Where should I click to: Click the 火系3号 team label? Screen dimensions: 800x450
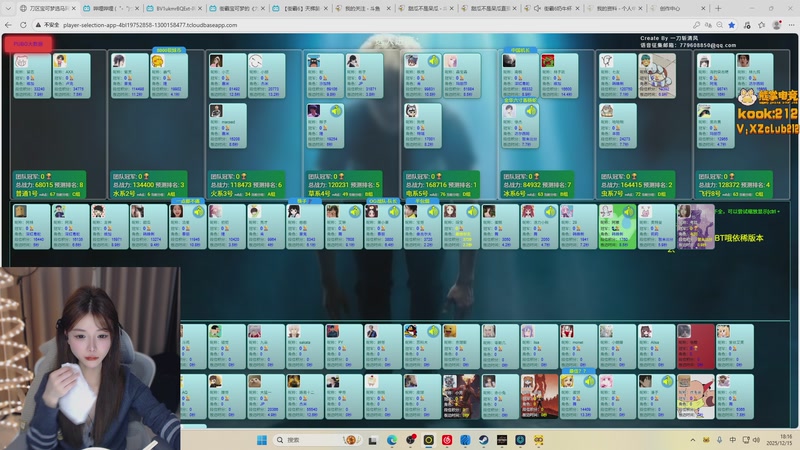(x=222, y=193)
